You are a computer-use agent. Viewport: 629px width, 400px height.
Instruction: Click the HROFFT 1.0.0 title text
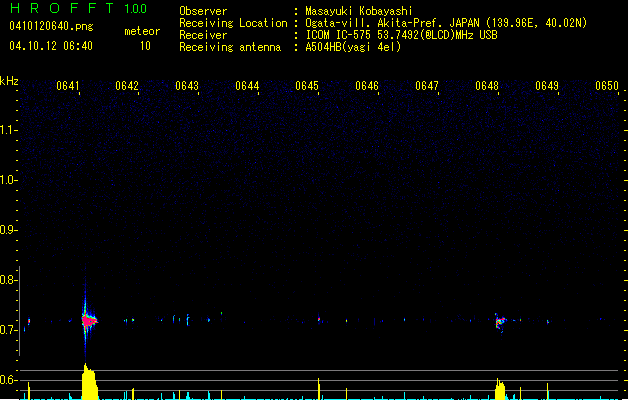pos(78,8)
